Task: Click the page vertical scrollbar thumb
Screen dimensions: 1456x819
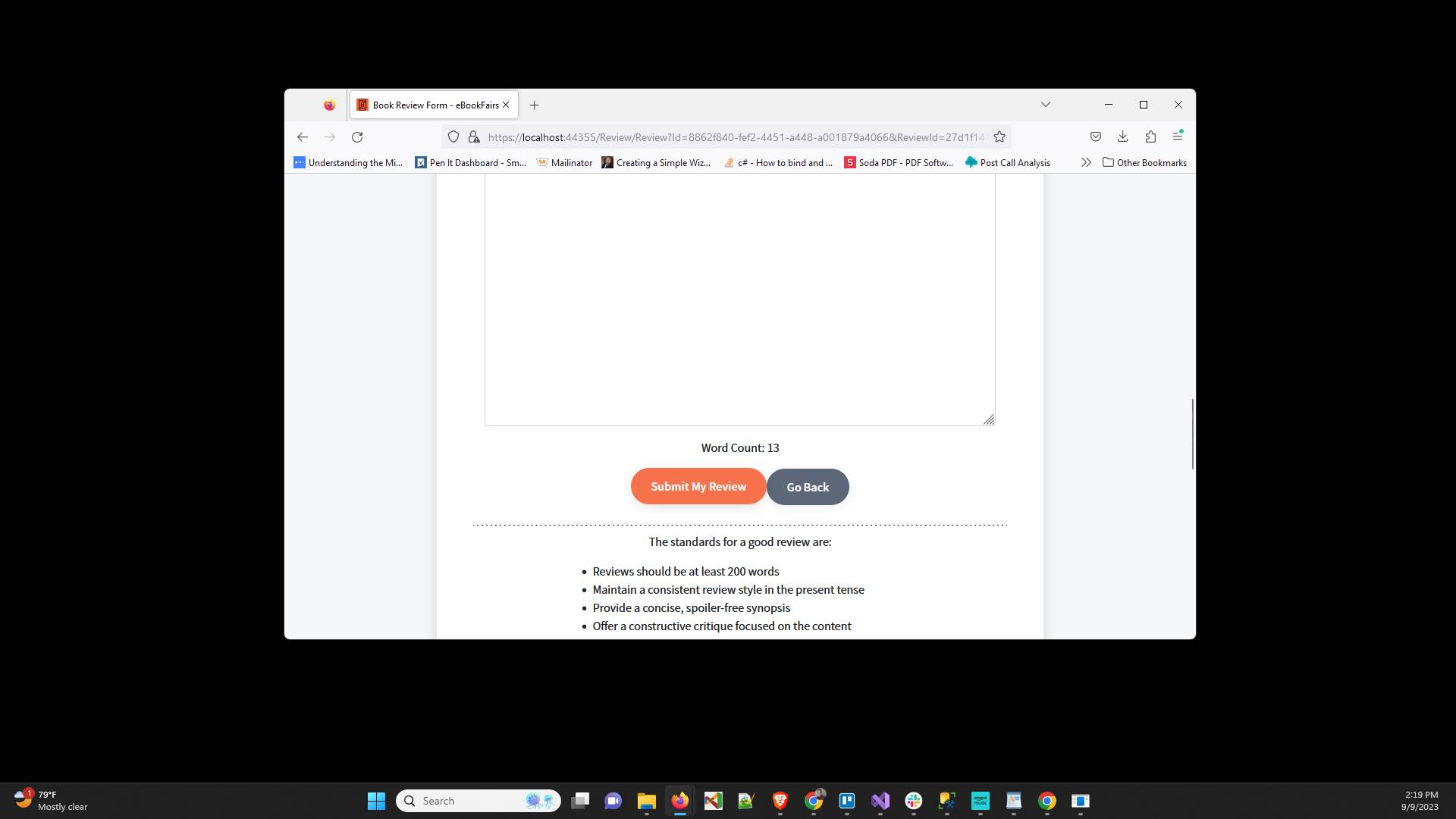Action: (1192, 434)
